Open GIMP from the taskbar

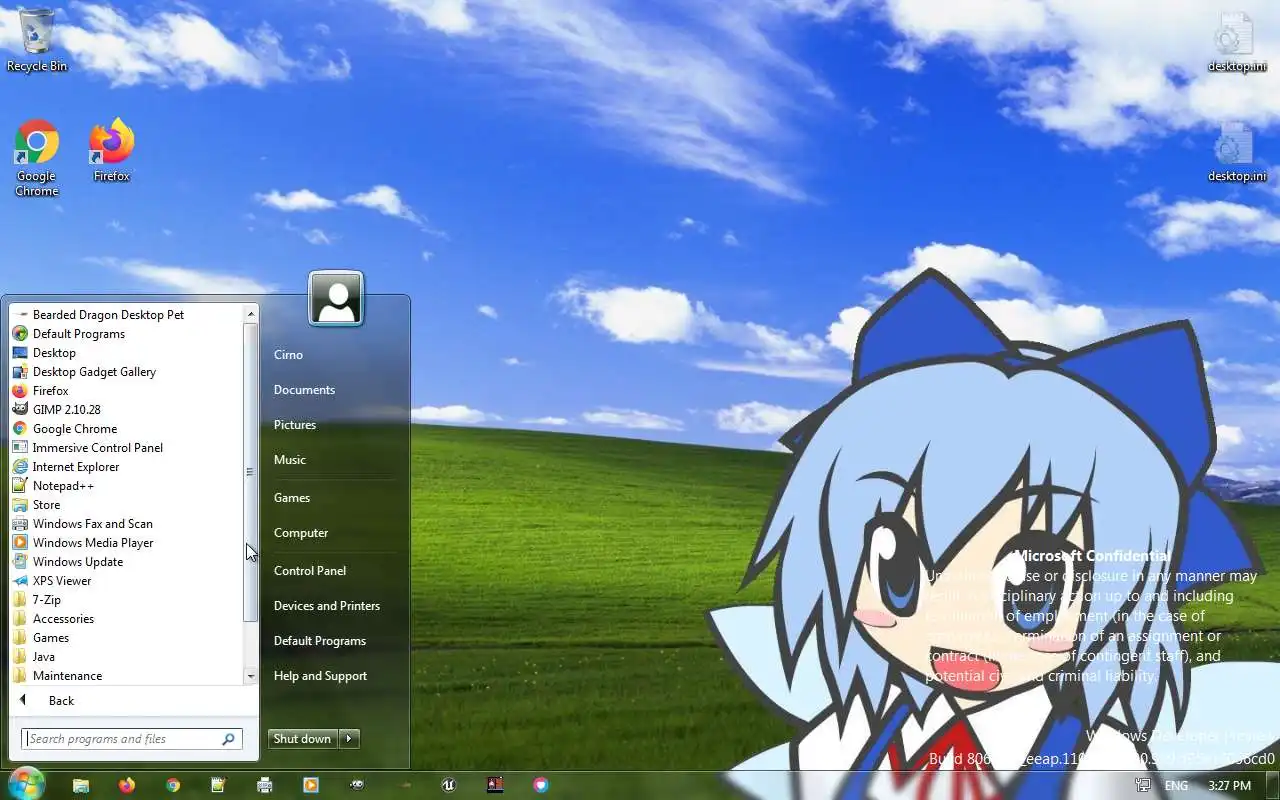tap(357, 785)
